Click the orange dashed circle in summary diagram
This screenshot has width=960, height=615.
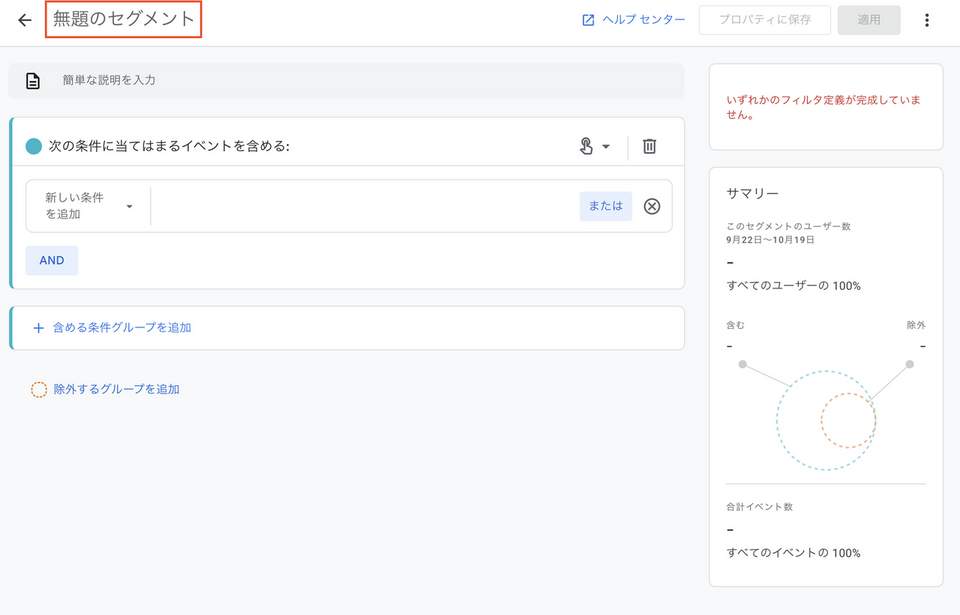[848, 420]
